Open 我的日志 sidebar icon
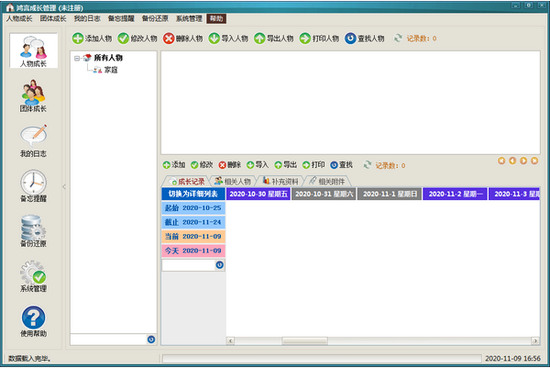550x368 pixels. [x=33, y=141]
